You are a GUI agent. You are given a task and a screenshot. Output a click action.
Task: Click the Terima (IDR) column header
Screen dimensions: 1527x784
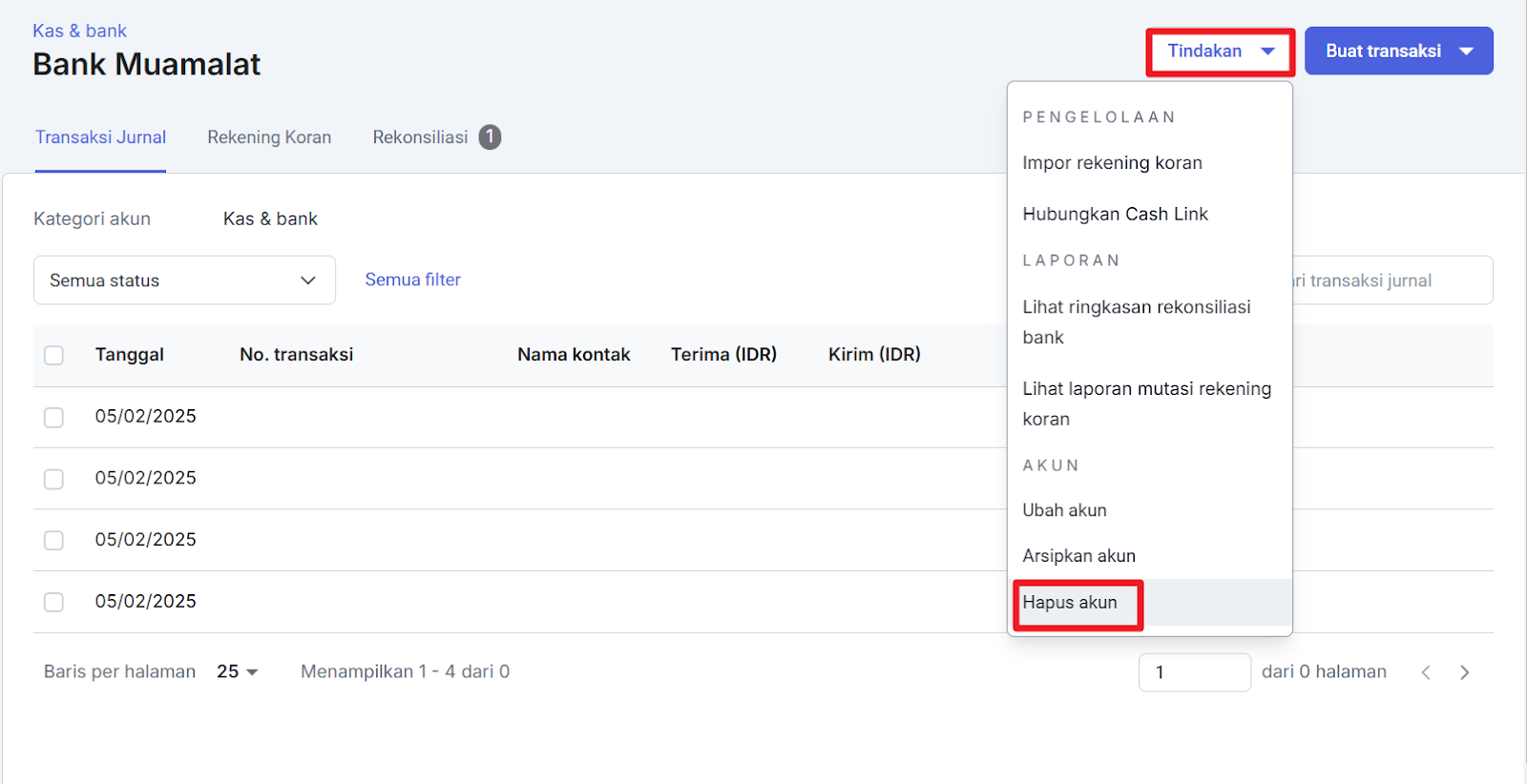(x=723, y=355)
